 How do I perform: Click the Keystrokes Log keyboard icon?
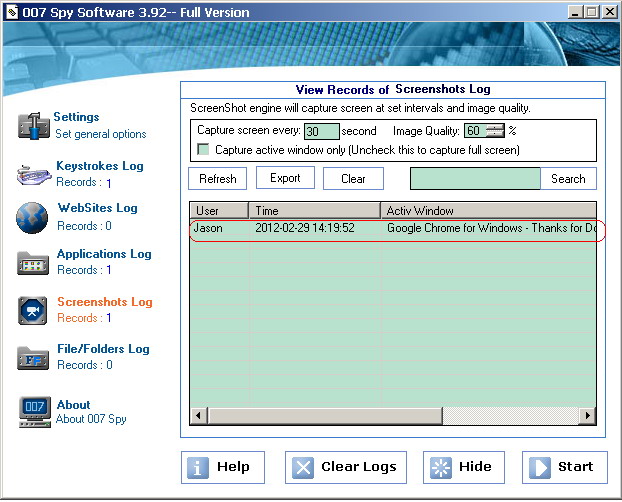coord(33,175)
